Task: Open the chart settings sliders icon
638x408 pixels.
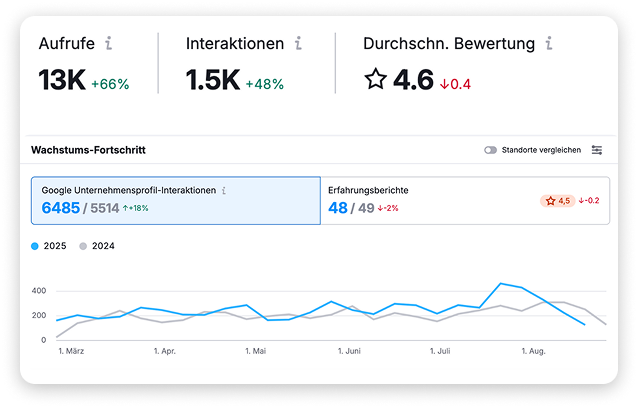Action: (x=597, y=150)
